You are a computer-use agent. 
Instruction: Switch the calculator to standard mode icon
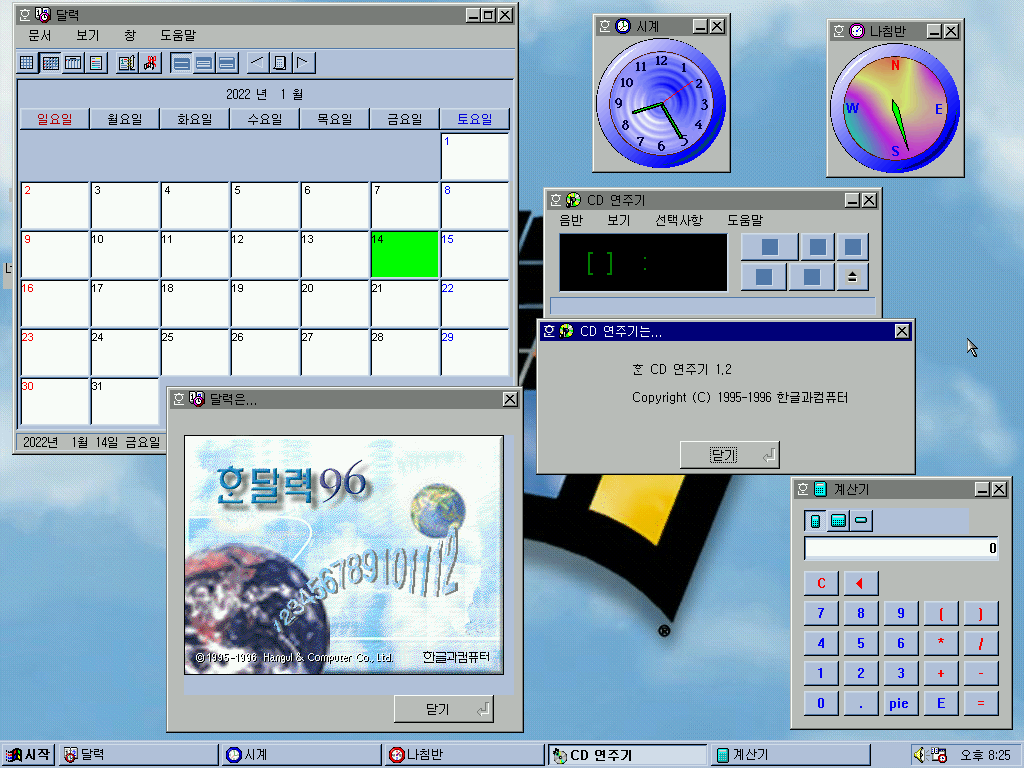[815, 520]
